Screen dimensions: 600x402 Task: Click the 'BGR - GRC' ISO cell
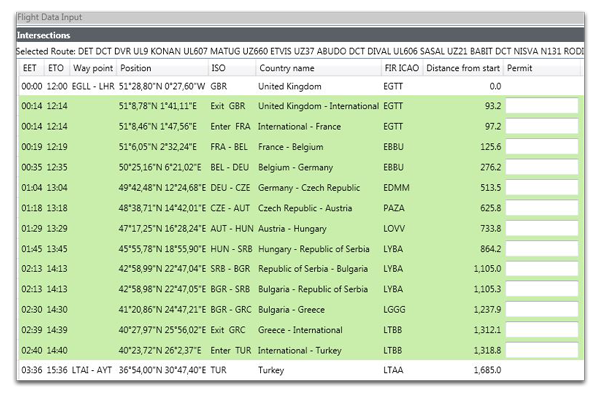tap(231, 310)
